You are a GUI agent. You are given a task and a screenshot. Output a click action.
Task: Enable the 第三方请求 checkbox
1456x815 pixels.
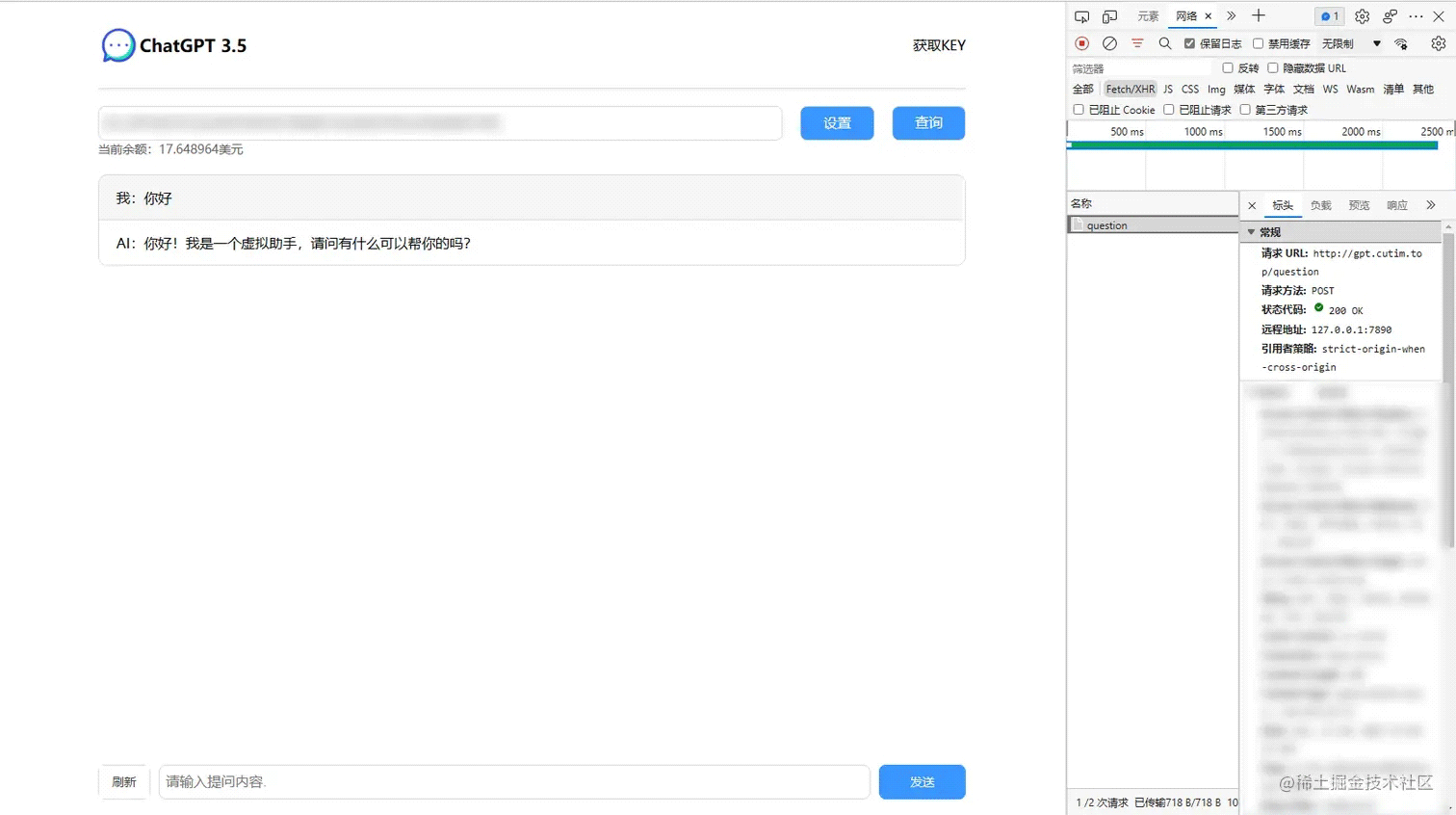pyautogui.click(x=1245, y=110)
